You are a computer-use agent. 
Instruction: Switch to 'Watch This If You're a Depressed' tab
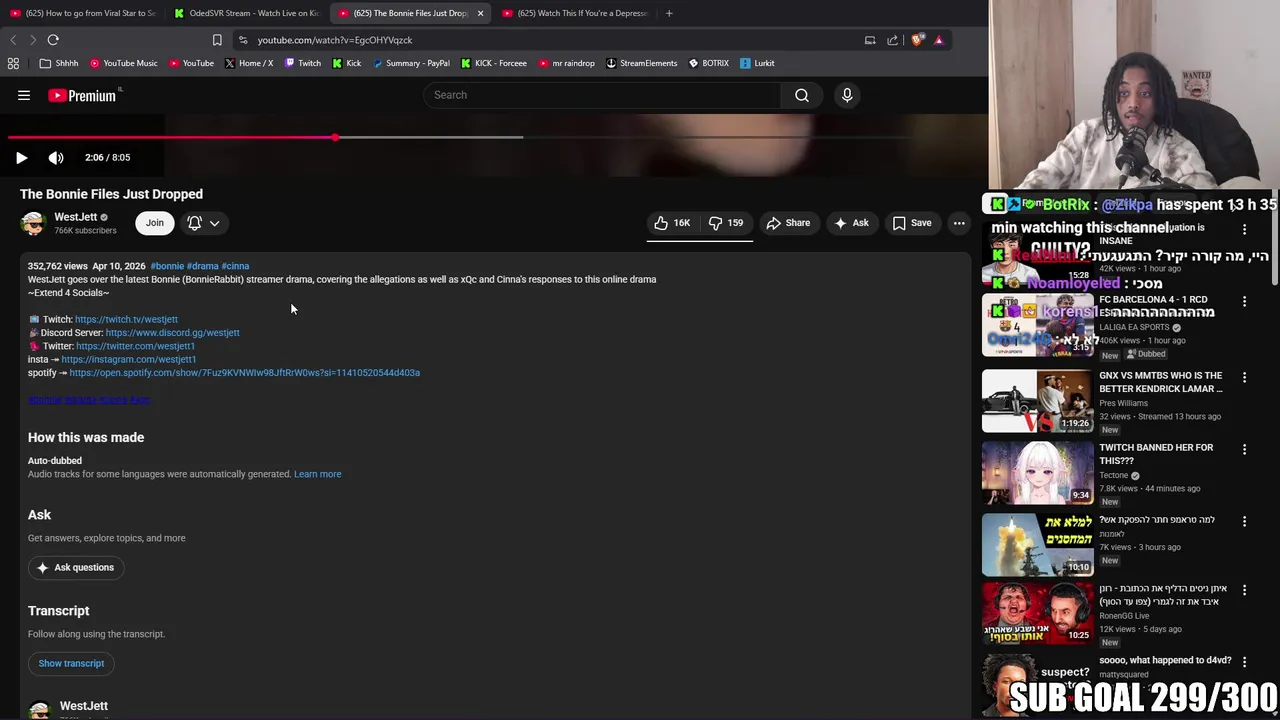[575, 13]
